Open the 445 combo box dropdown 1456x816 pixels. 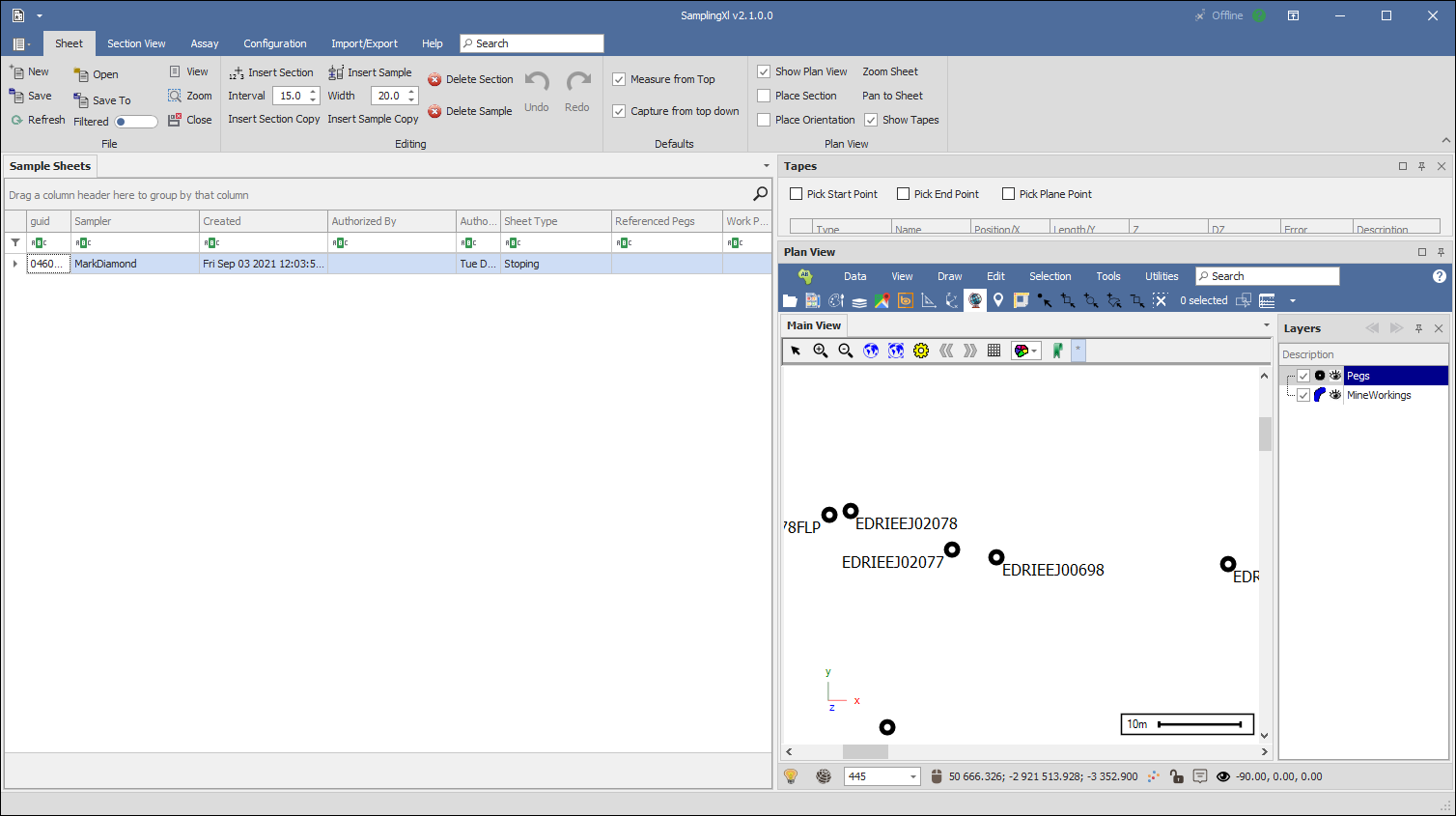click(x=913, y=776)
